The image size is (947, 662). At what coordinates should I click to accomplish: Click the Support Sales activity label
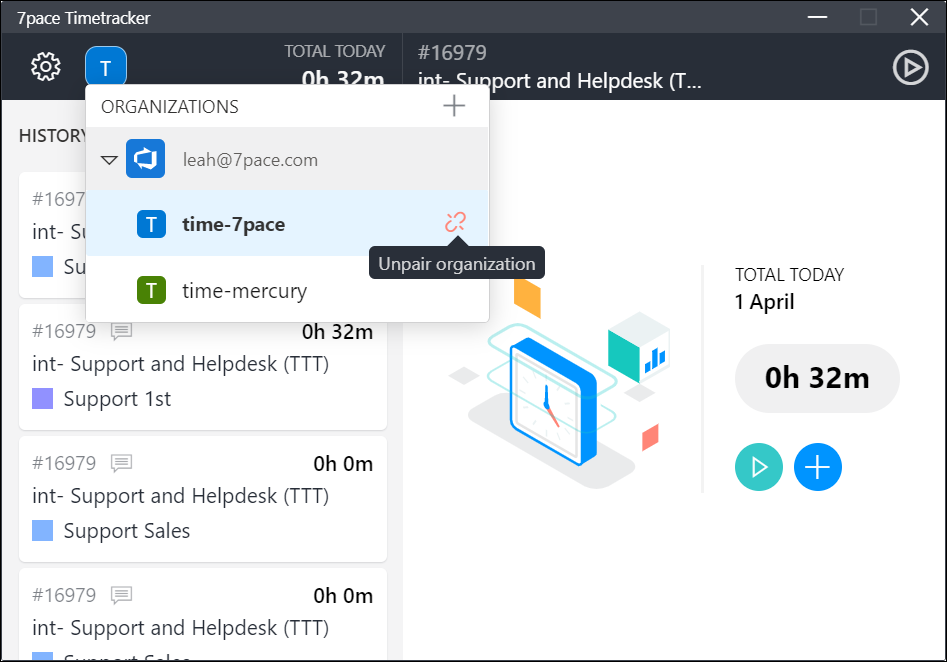127,531
